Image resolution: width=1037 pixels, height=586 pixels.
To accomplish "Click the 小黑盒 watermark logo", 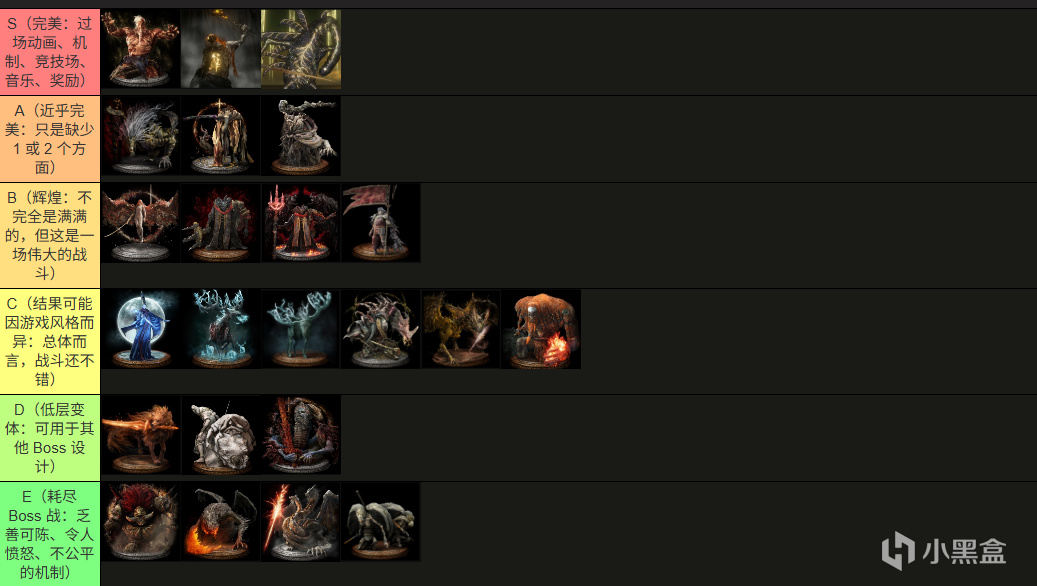I will click(944, 550).
